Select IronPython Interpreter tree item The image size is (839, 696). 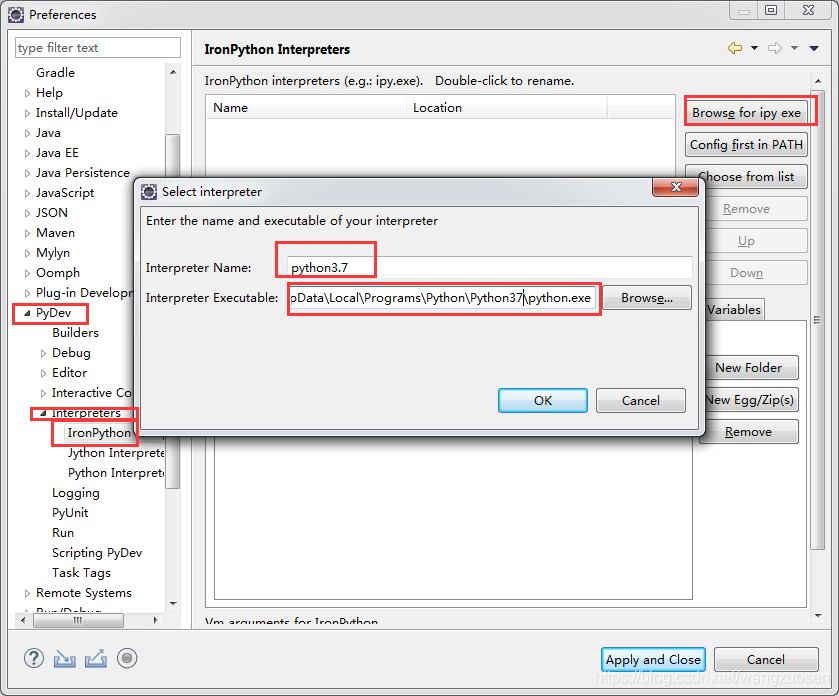99,433
